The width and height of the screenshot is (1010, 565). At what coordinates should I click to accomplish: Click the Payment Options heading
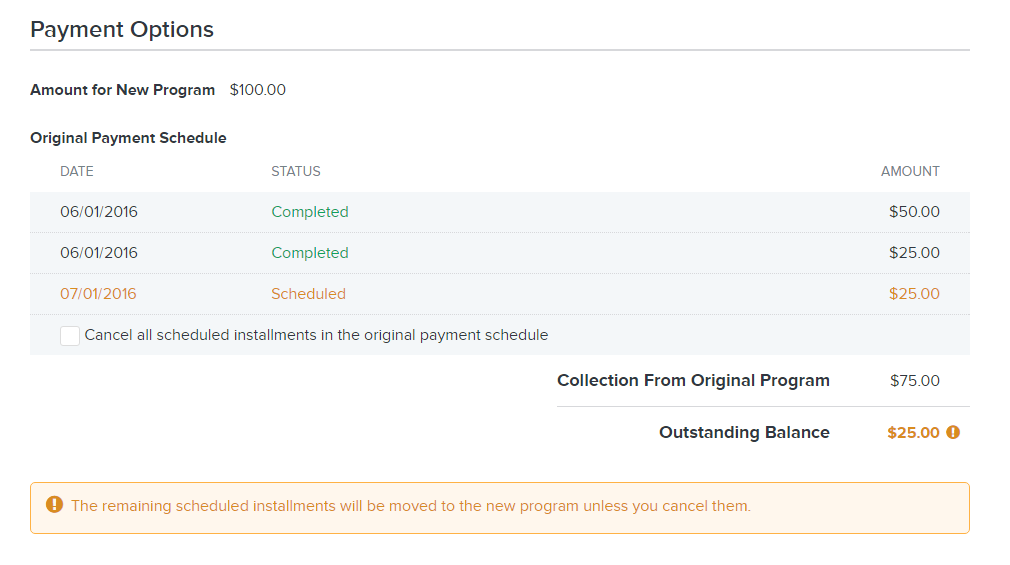[x=122, y=30]
